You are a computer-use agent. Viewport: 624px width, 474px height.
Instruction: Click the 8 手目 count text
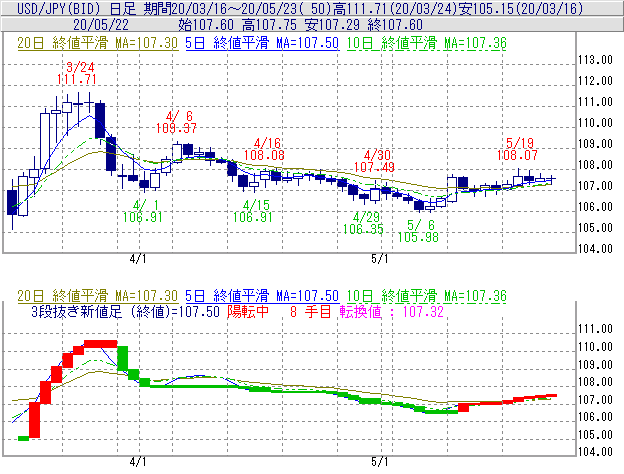pyautogui.click(x=310, y=312)
